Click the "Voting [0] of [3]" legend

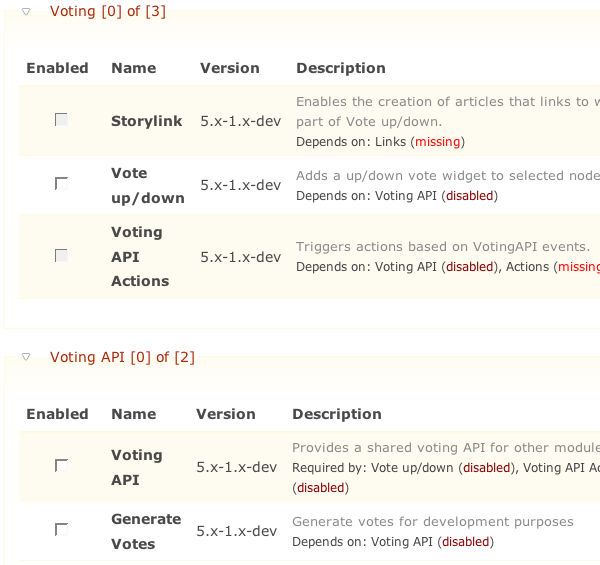tap(108, 12)
